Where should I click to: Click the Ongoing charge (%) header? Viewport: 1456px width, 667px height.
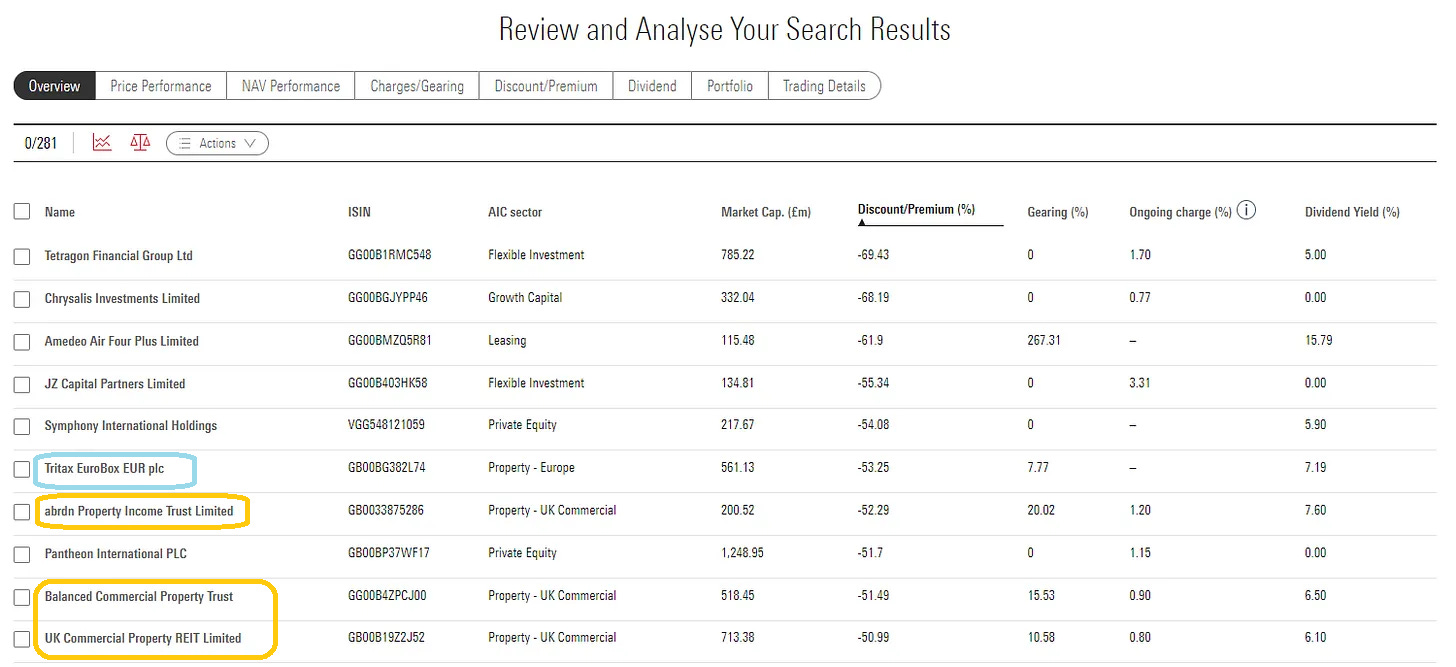coord(1181,212)
